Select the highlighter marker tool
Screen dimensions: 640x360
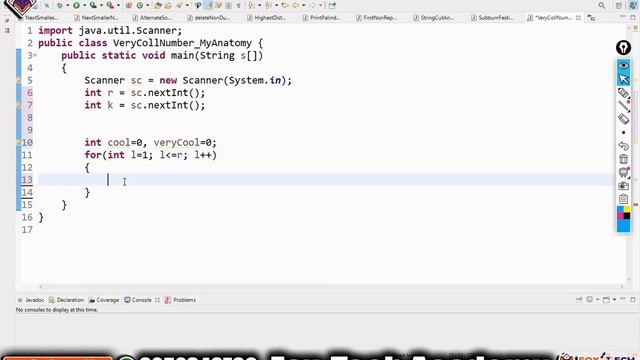click(623, 93)
